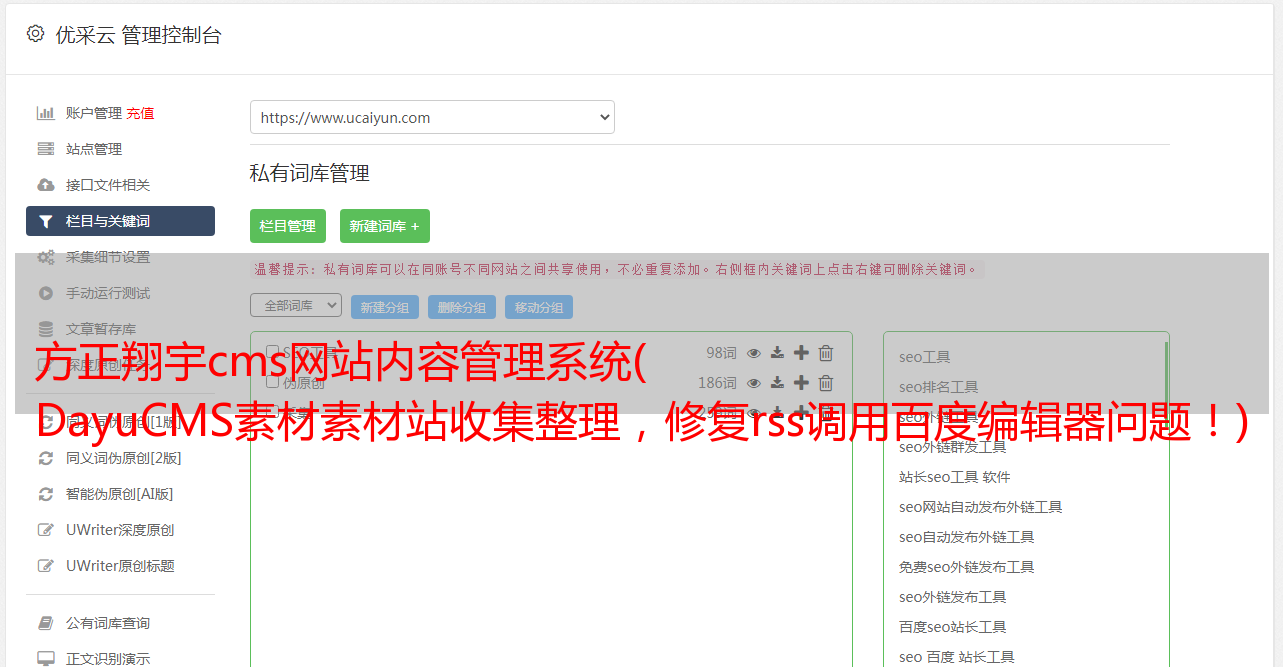Delete the 98词 library
Viewport: 1283px width, 667px height.
(x=826, y=353)
